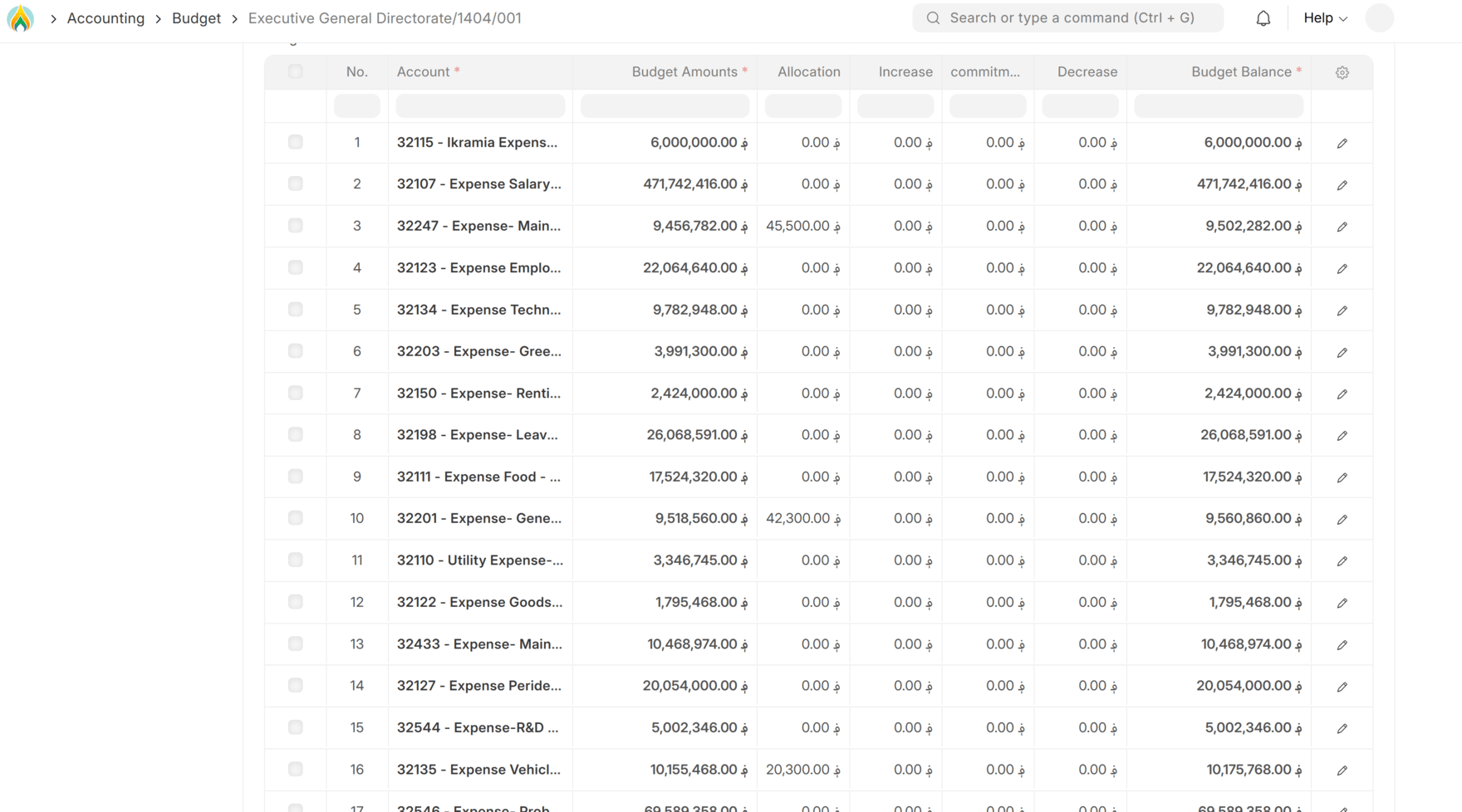Navigate to Budget breadcrumb

[196, 18]
